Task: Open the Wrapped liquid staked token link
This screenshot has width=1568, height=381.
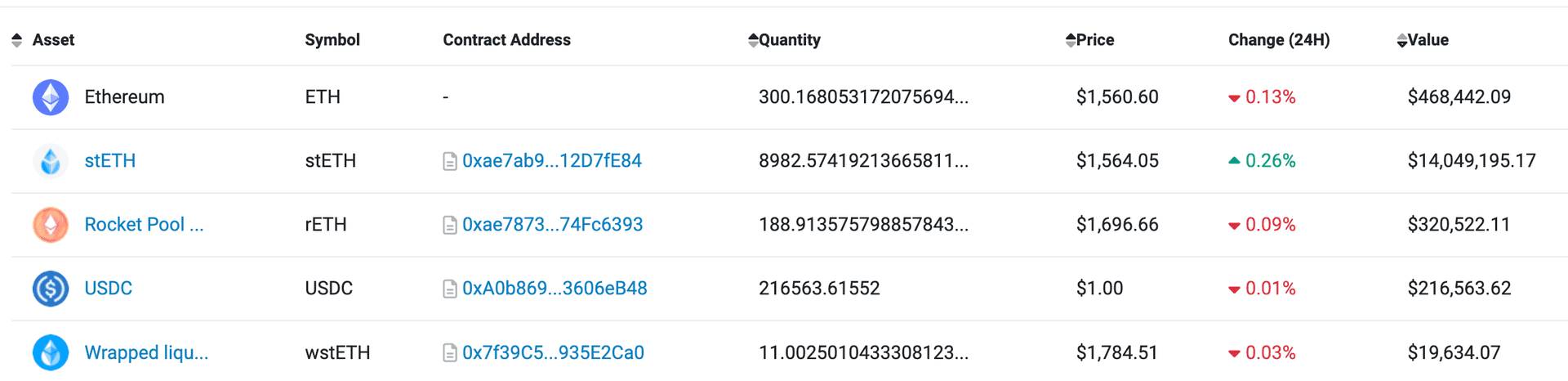Action: tap(146, 352)
